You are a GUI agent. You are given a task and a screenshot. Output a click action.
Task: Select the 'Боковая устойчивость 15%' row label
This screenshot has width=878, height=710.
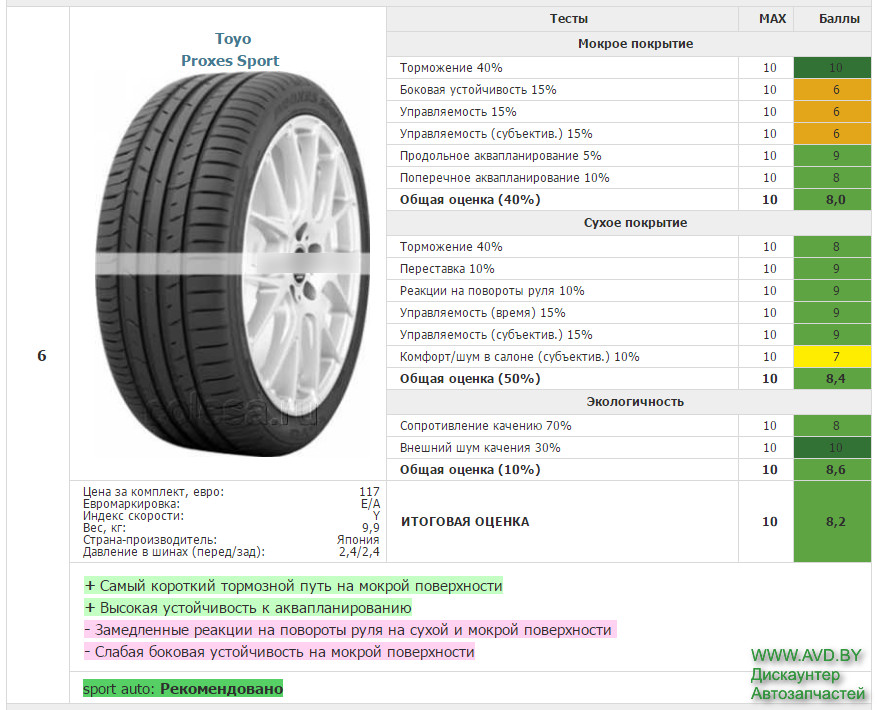coord(478,90)
